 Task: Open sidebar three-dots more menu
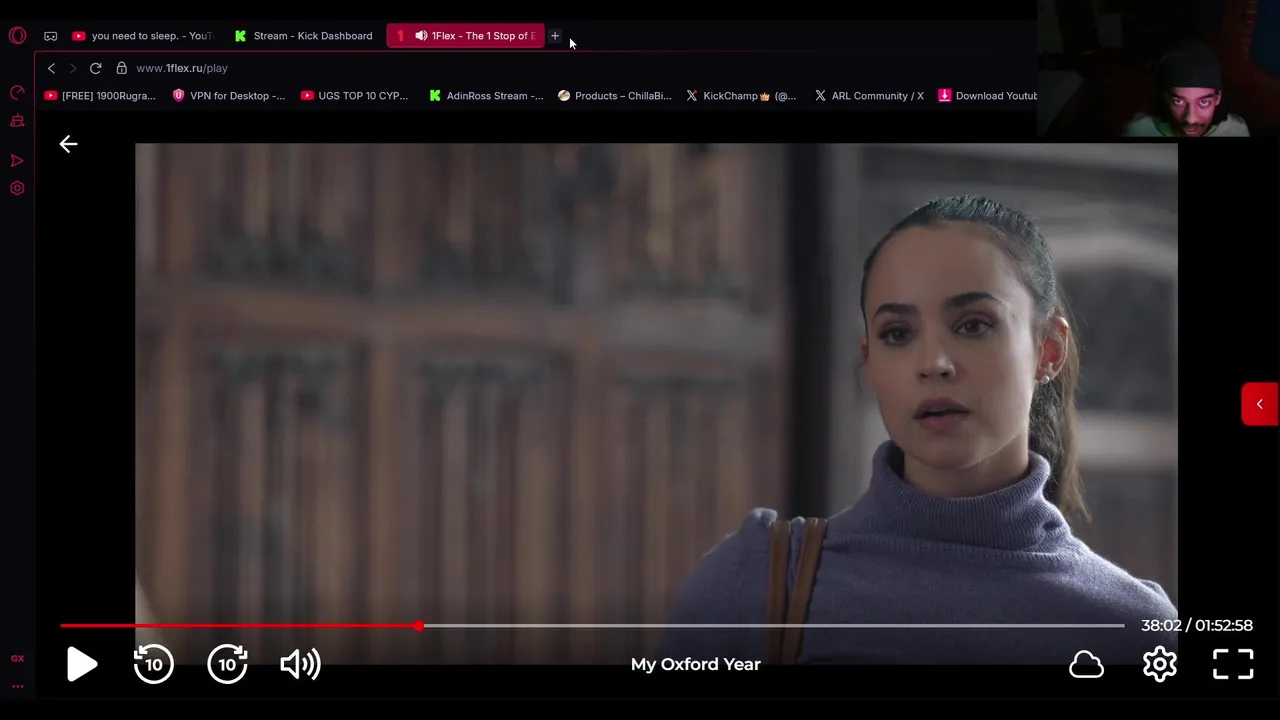[17, 686]
